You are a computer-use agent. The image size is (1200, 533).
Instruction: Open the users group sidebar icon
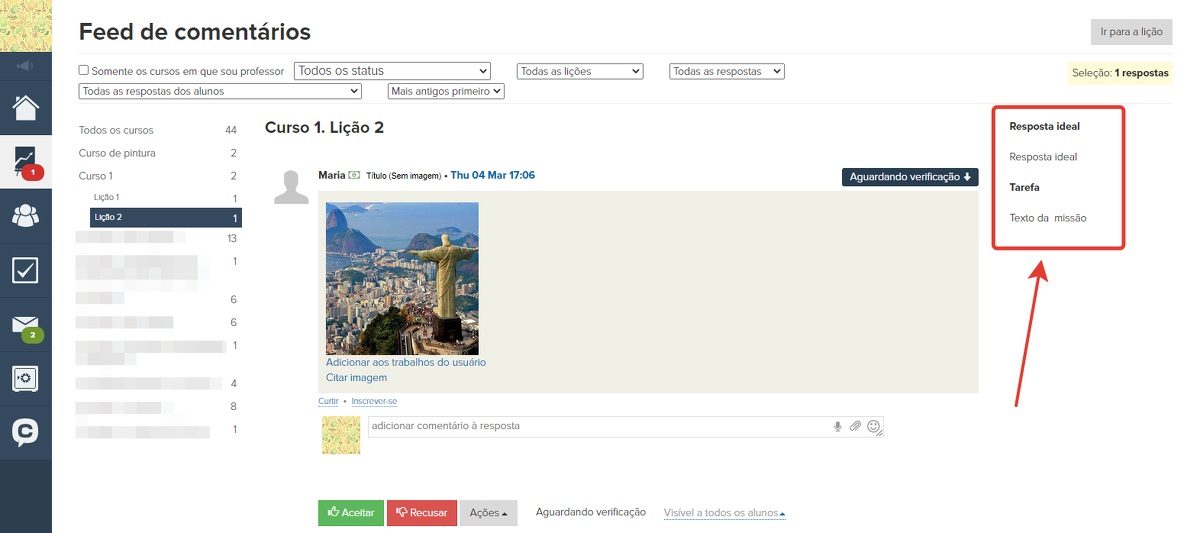click(26, 215)
